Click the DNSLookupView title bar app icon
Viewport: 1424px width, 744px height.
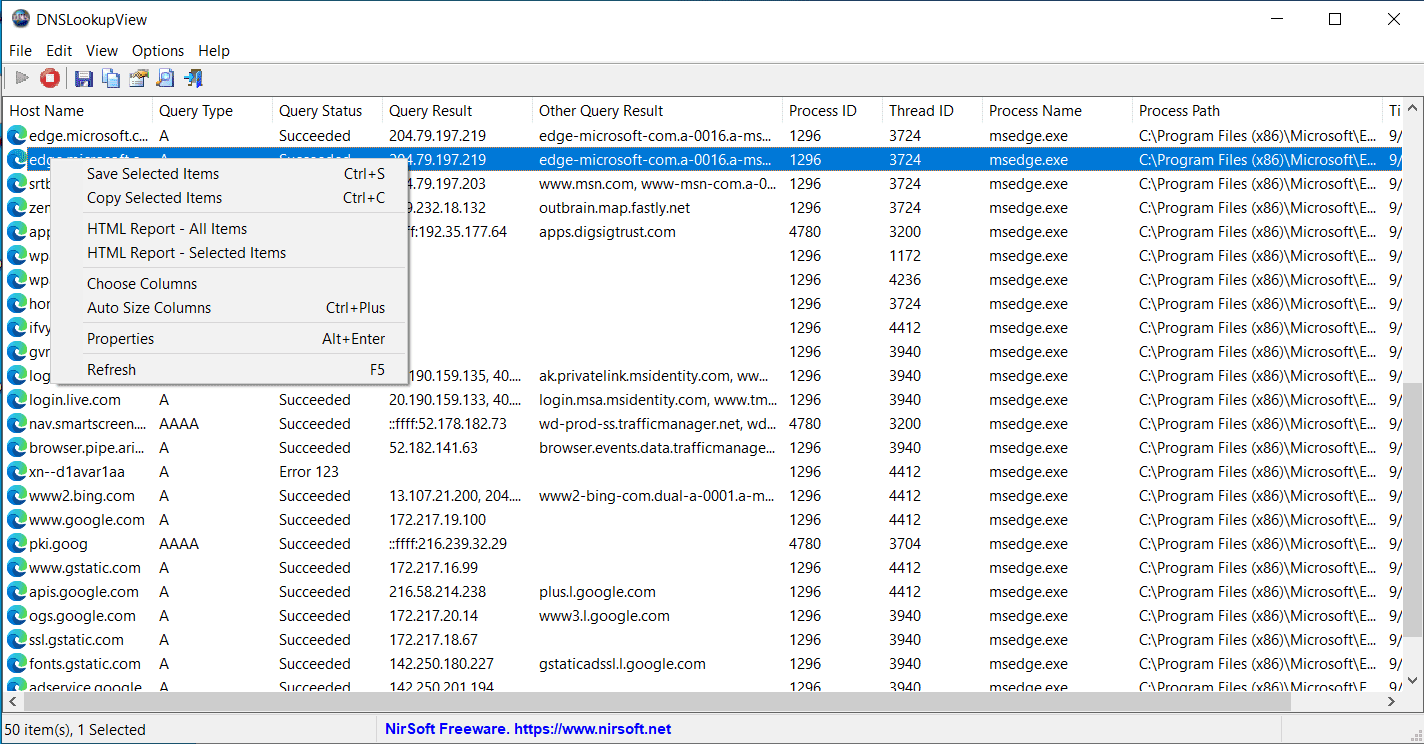coord(20,19)
